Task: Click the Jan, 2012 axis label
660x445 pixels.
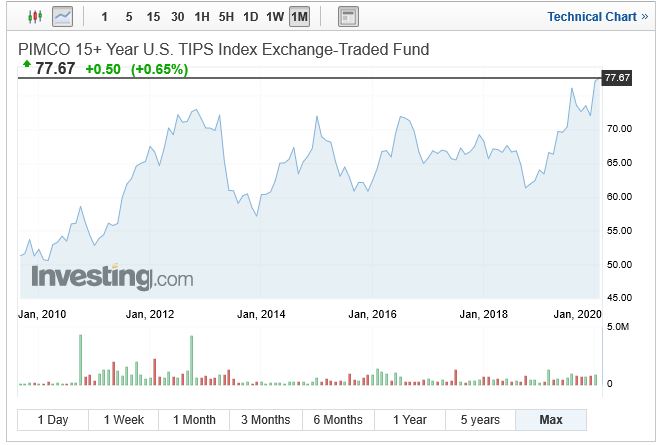Action: tap(150, 314)
